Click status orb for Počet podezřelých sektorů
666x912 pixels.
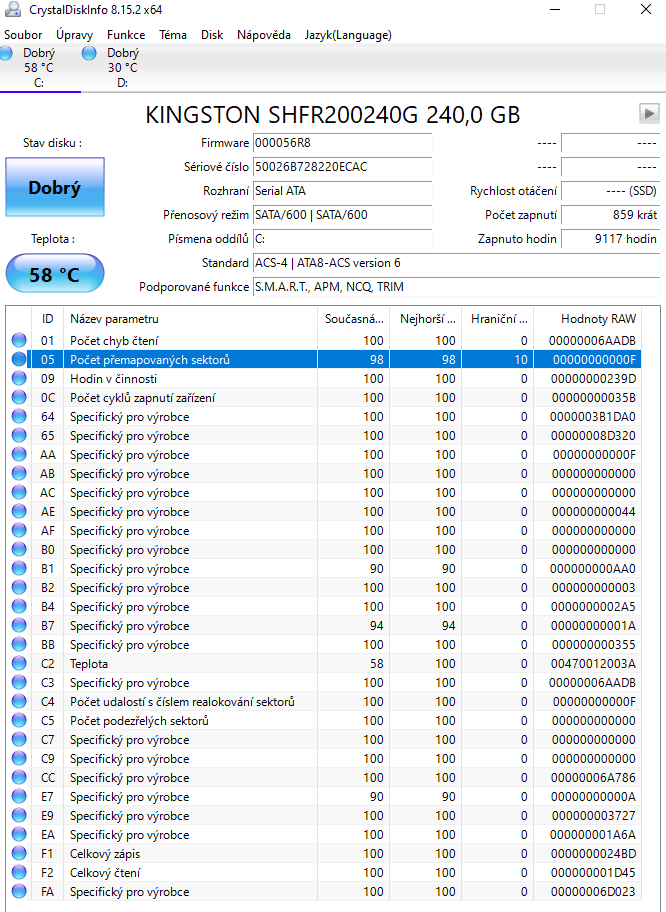pyautogui.click(x=19, y=721)
